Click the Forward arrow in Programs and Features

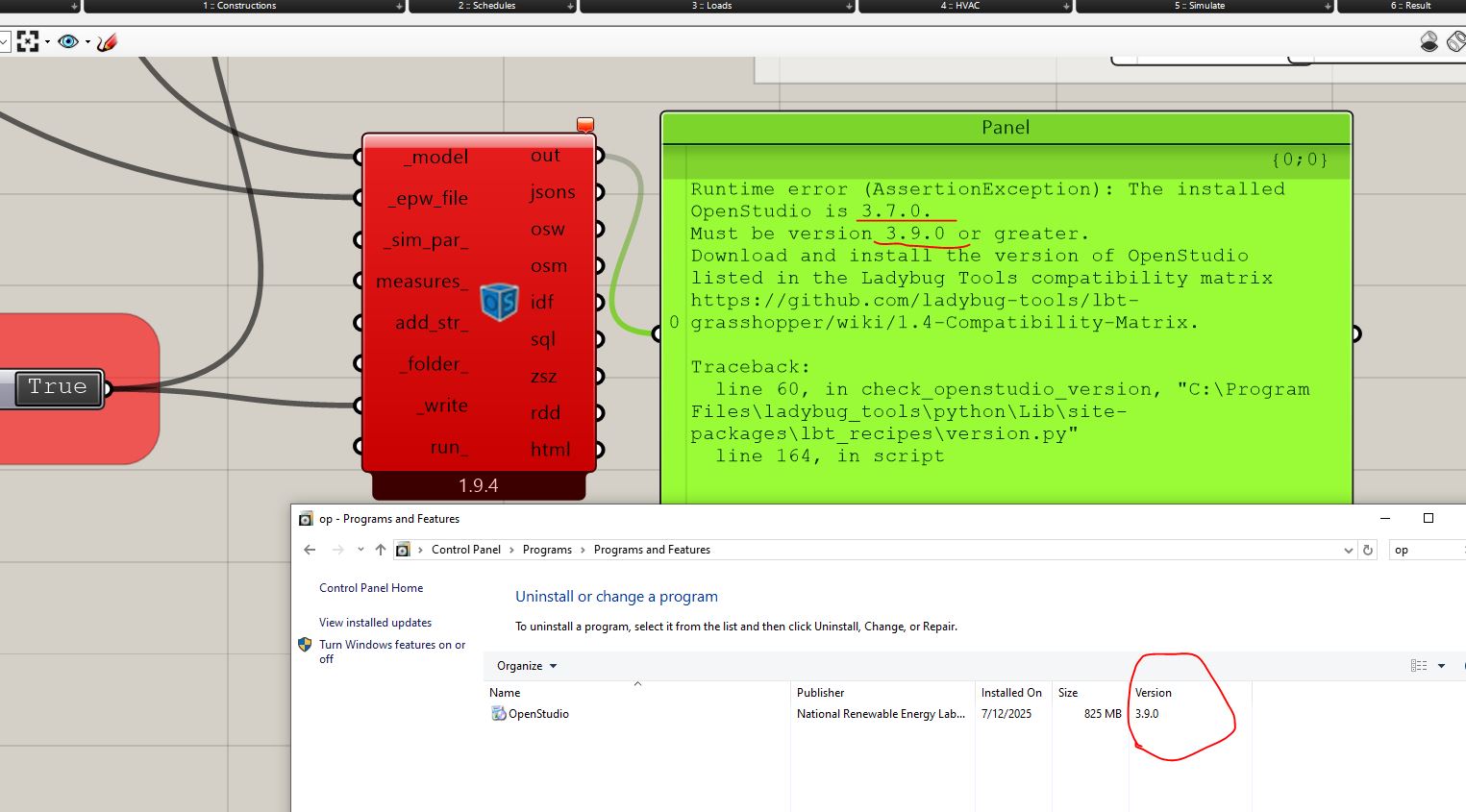[337, 550]
